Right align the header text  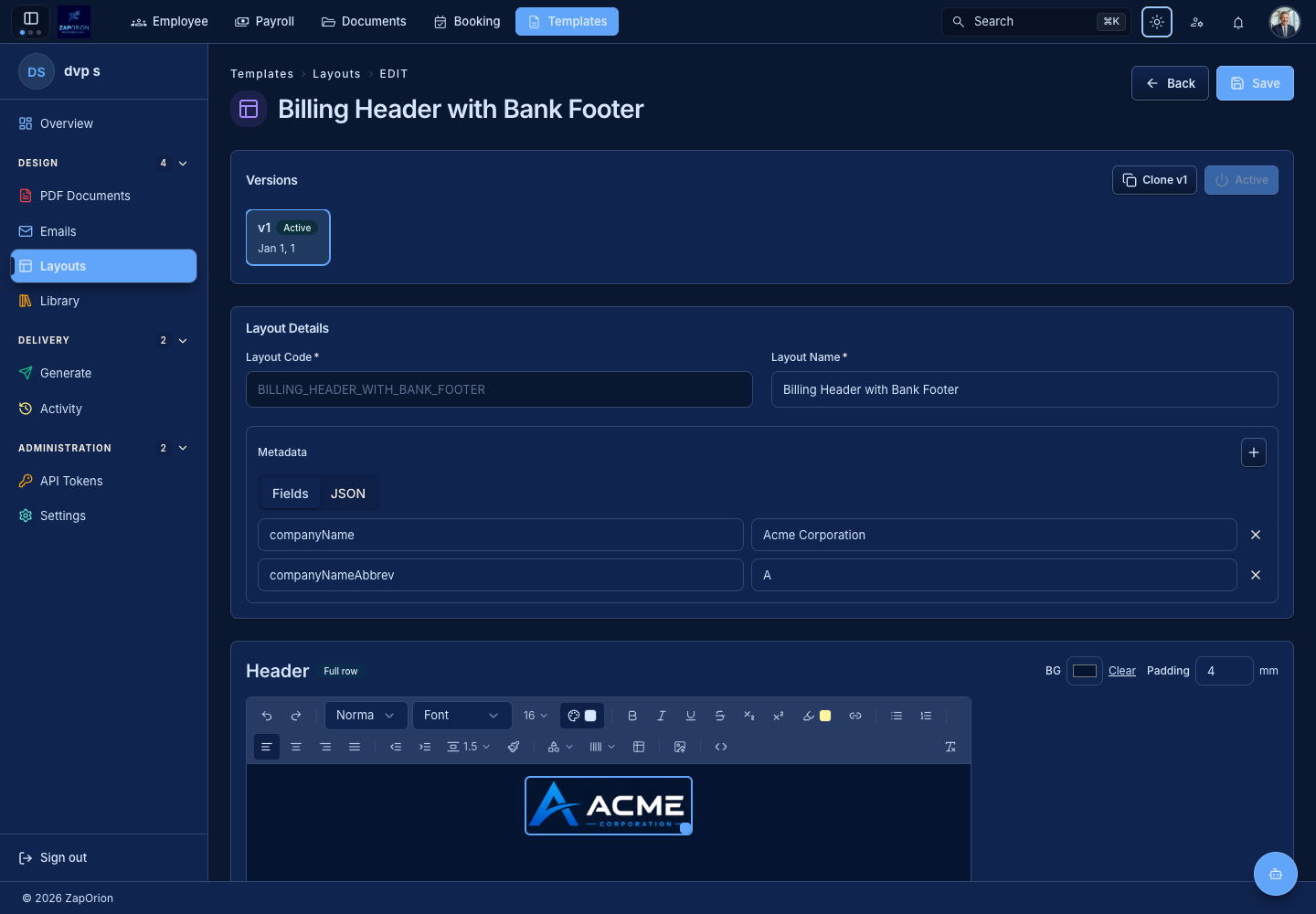click(x=325, y=747)
